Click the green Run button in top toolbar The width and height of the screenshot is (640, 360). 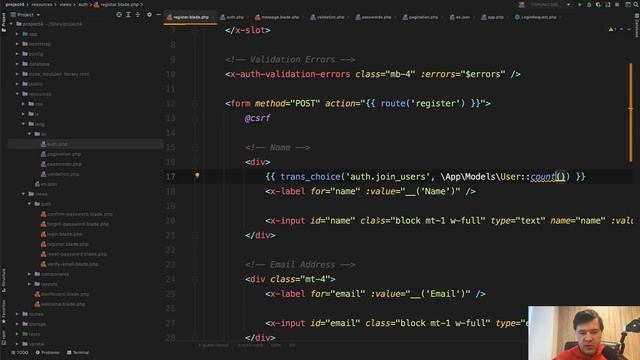point(580,4)
